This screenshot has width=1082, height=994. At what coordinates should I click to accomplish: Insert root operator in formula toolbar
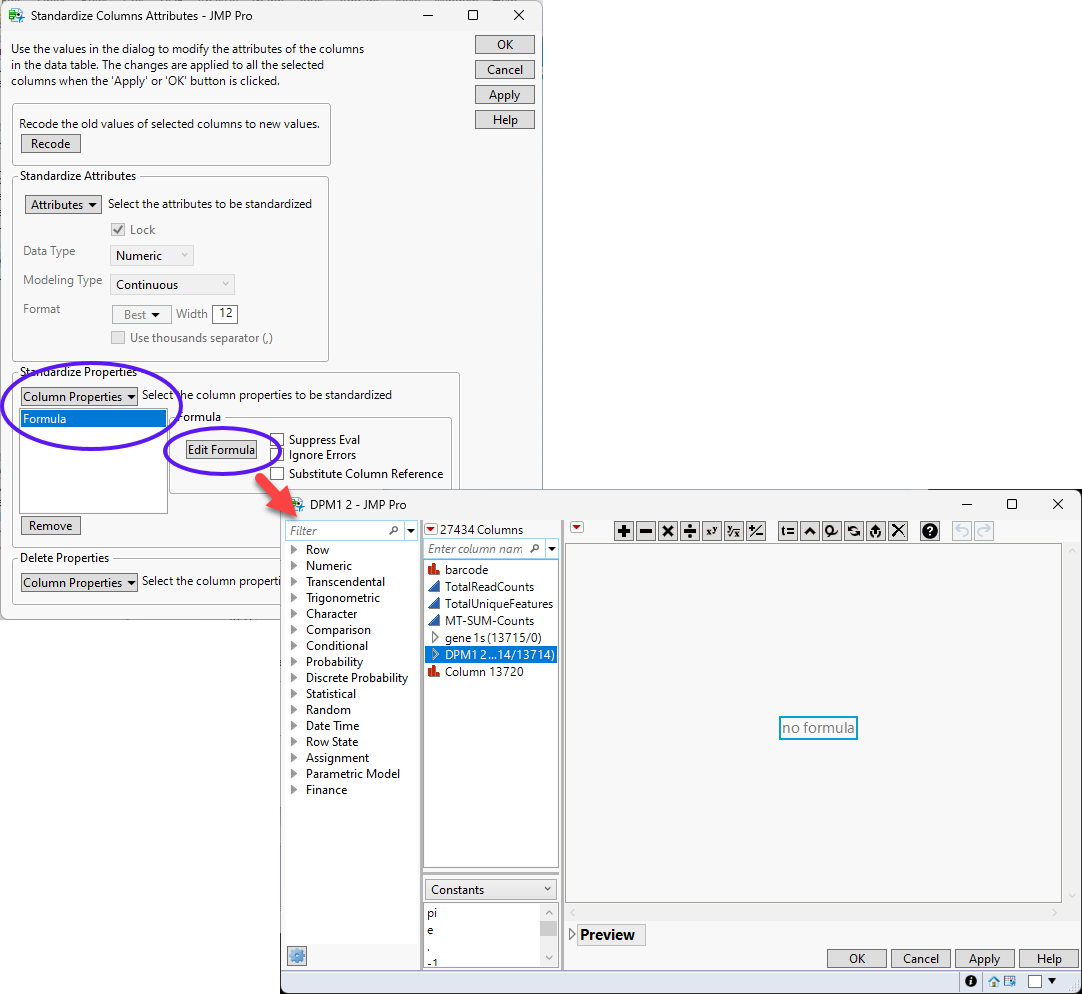coord(734,531)
